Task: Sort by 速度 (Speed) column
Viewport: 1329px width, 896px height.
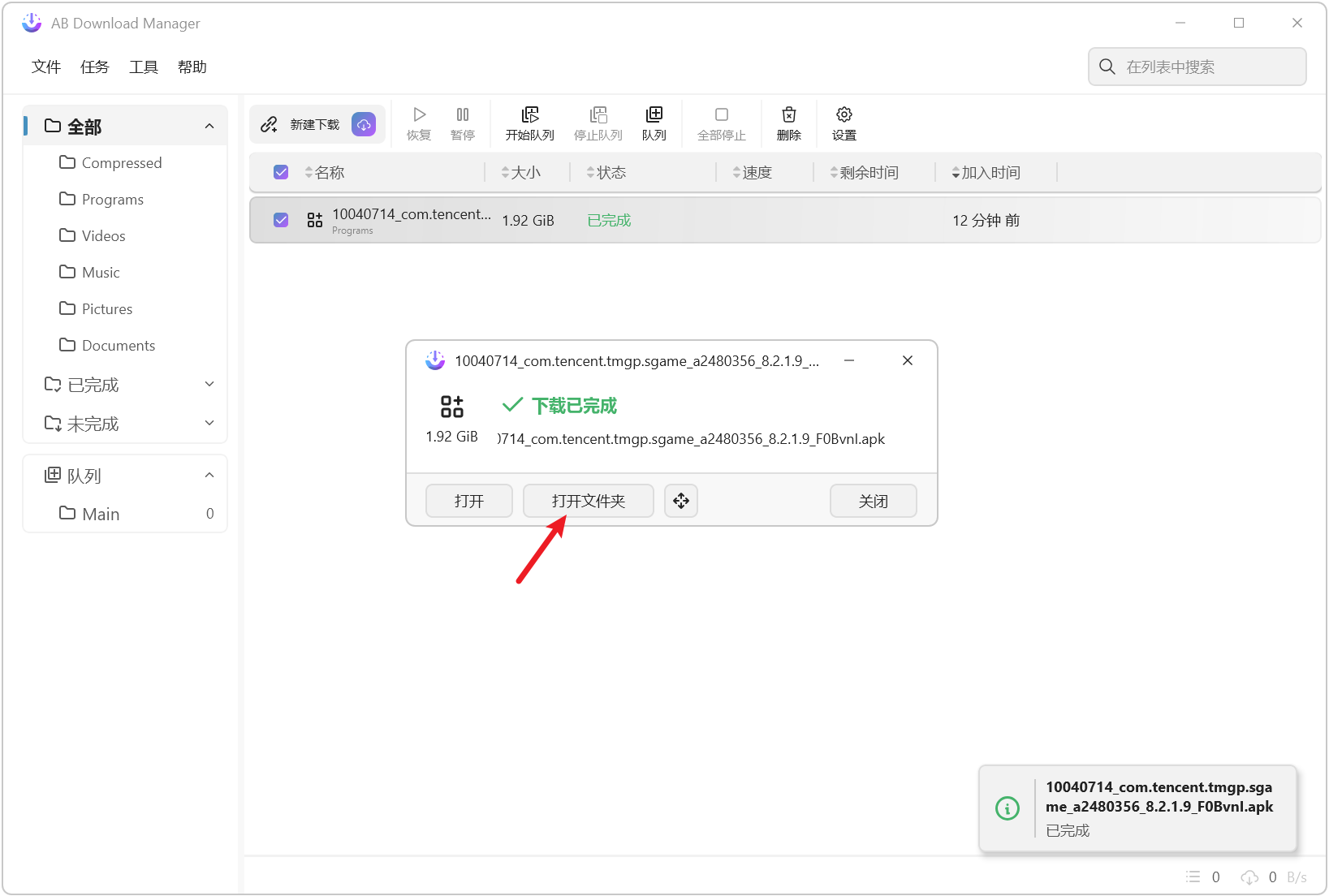Action: 753,172
